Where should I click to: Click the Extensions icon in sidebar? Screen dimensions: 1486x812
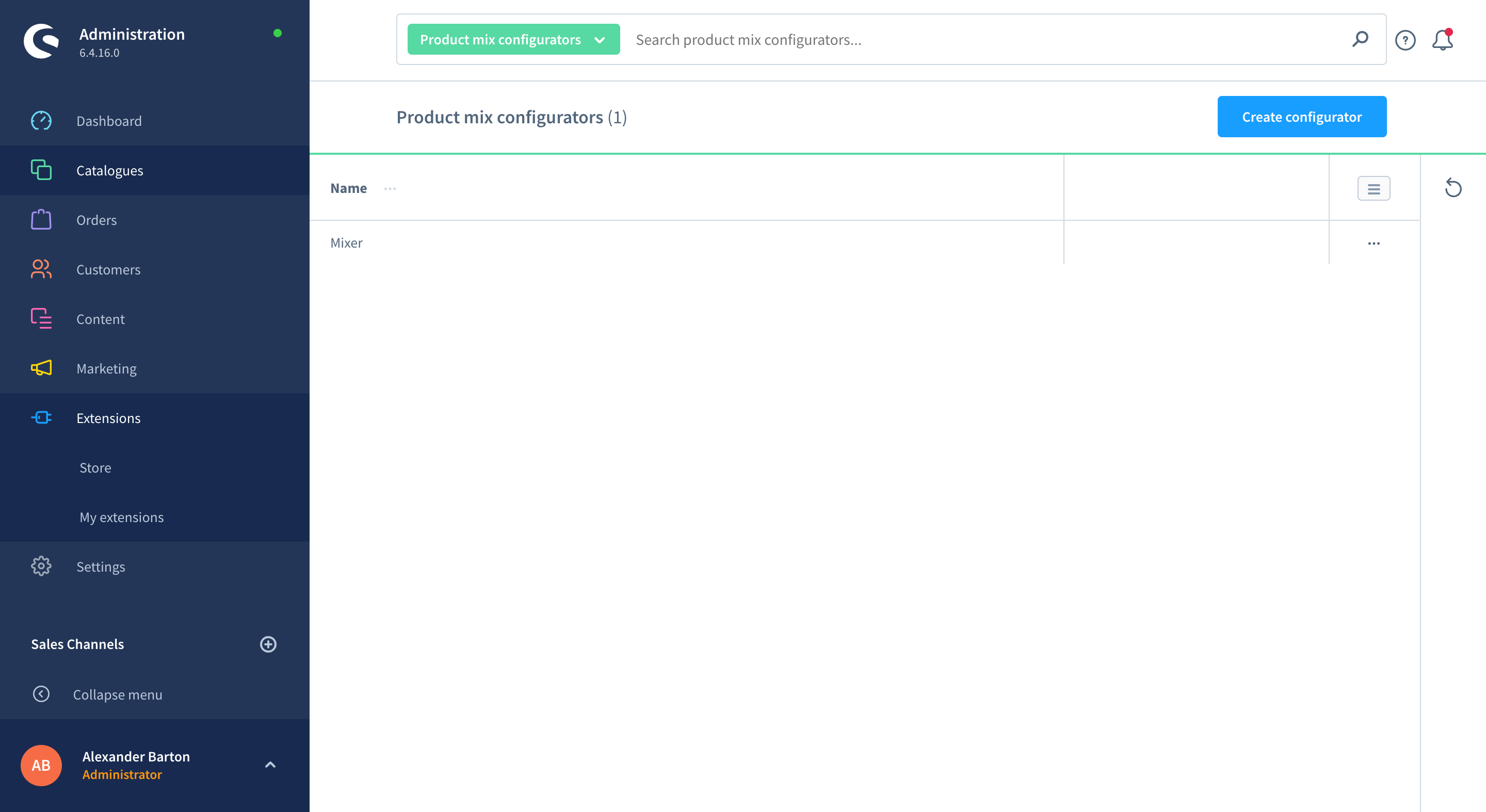[41, 418]
